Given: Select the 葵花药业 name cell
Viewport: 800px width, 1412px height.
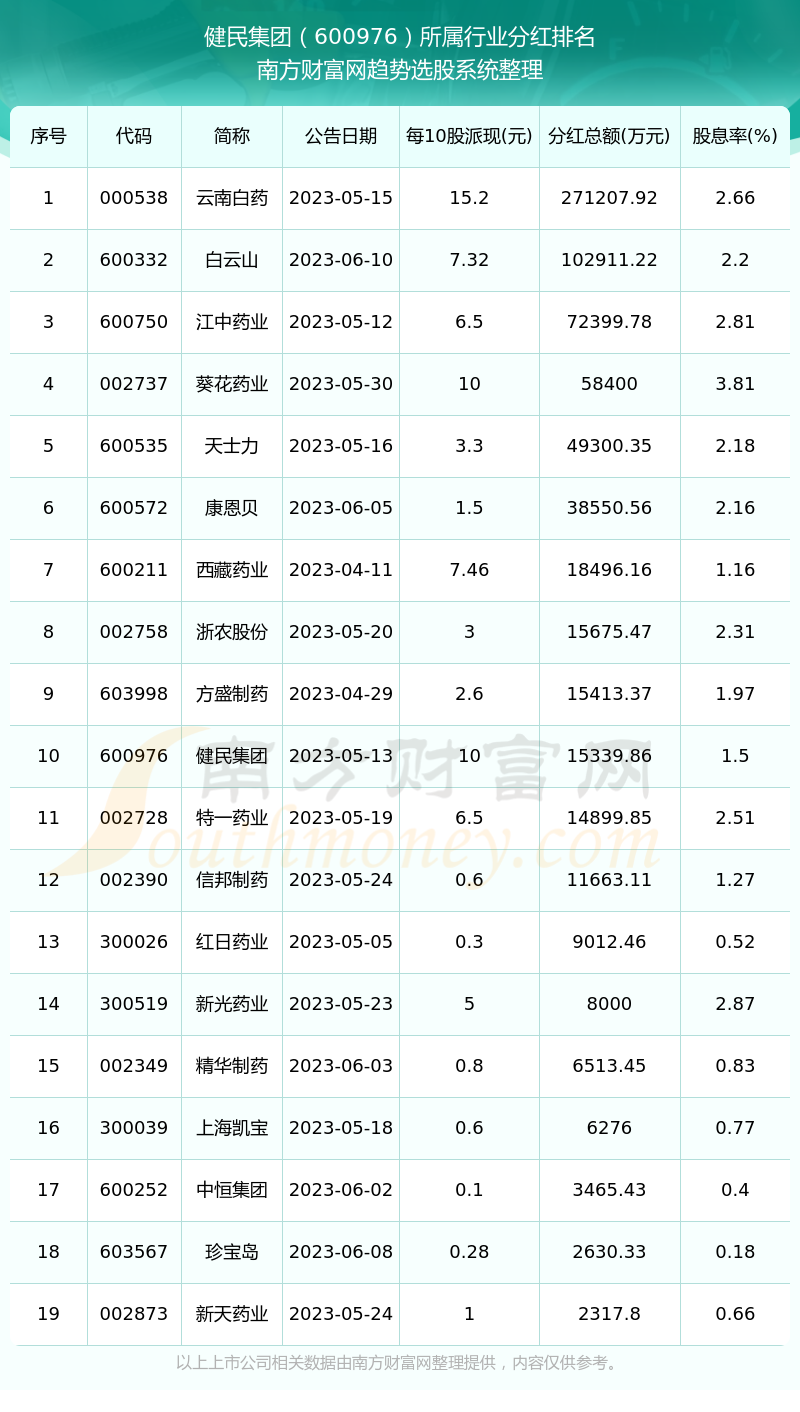Looking at the screenshot, I should pos(232,384).
